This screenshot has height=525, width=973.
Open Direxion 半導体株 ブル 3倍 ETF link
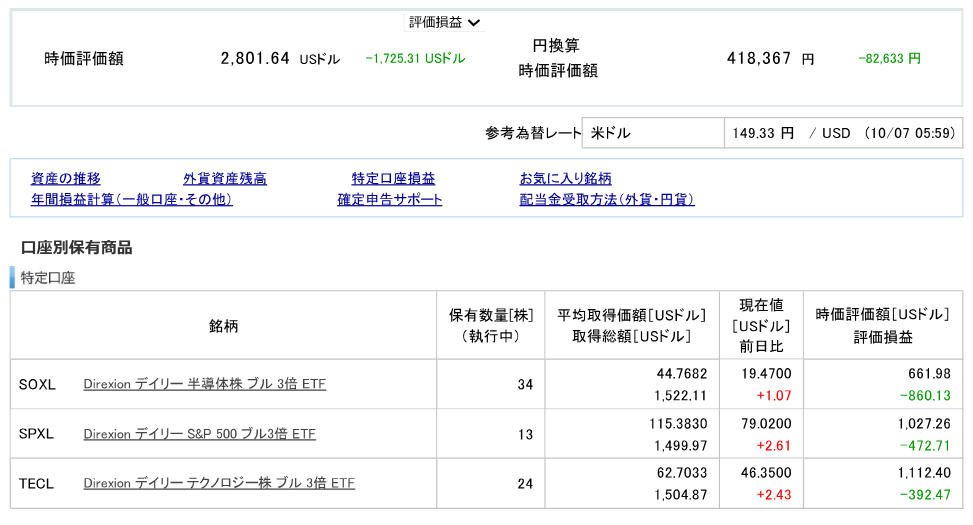(205, 384)
